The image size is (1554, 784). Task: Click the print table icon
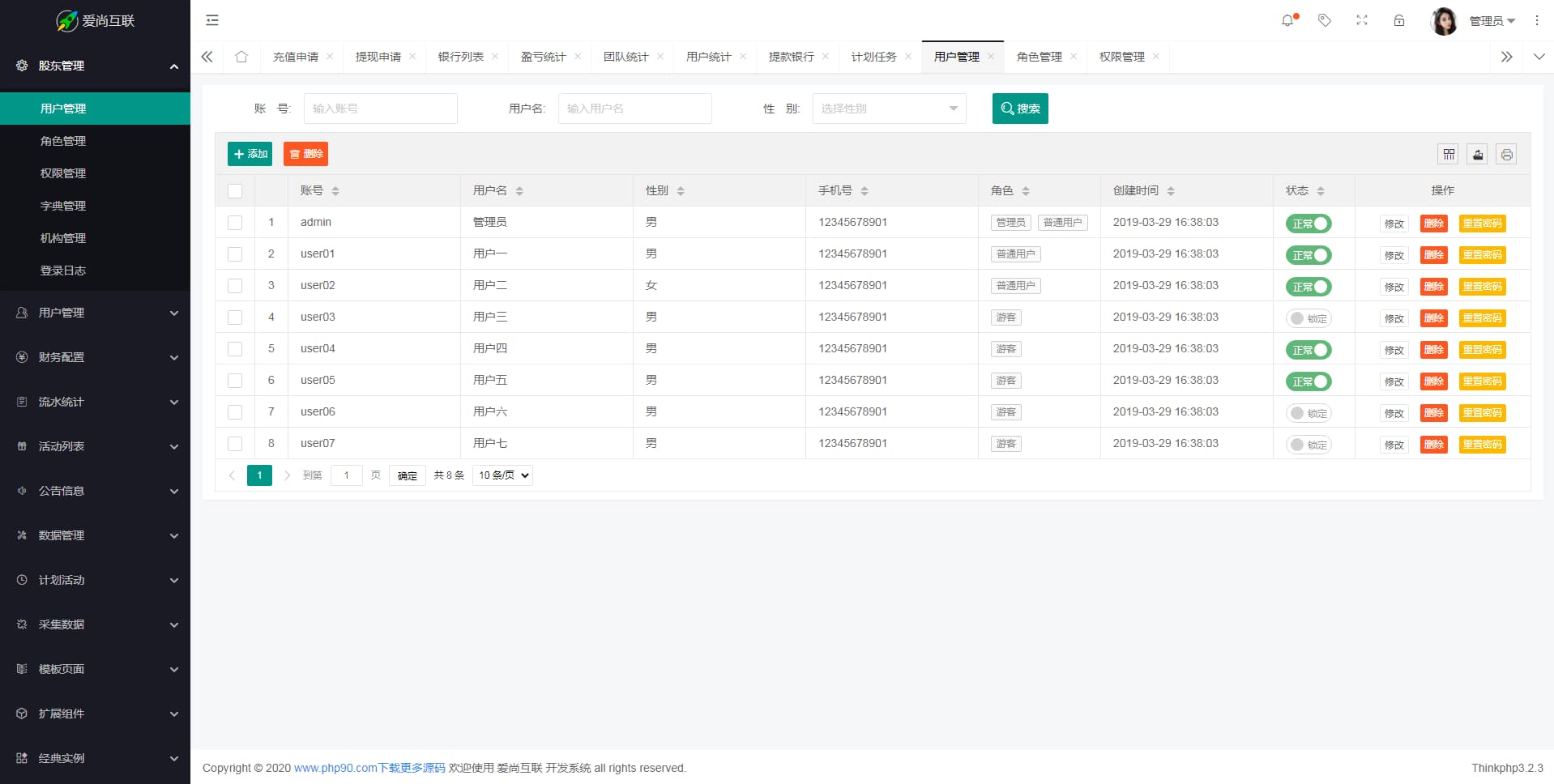point(1506,154)
